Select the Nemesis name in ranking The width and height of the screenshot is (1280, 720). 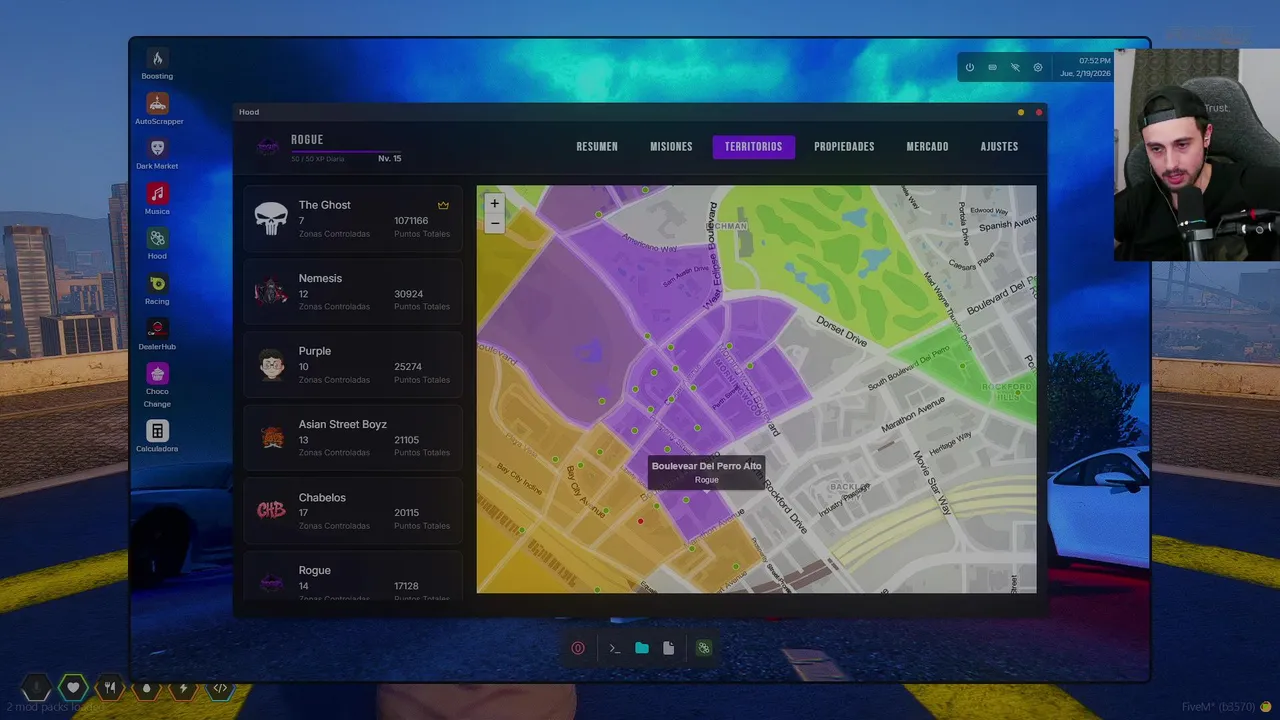pos(320,278)
